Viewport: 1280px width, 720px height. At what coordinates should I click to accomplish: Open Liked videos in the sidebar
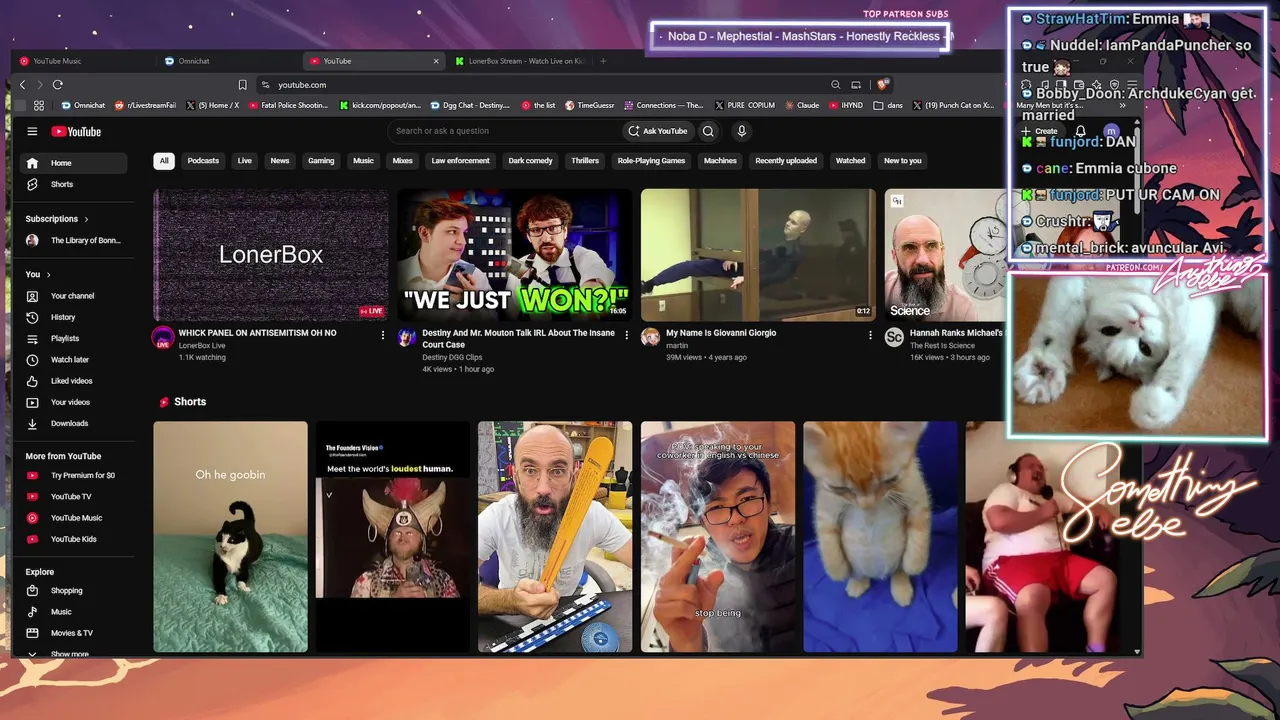[74, 381]
